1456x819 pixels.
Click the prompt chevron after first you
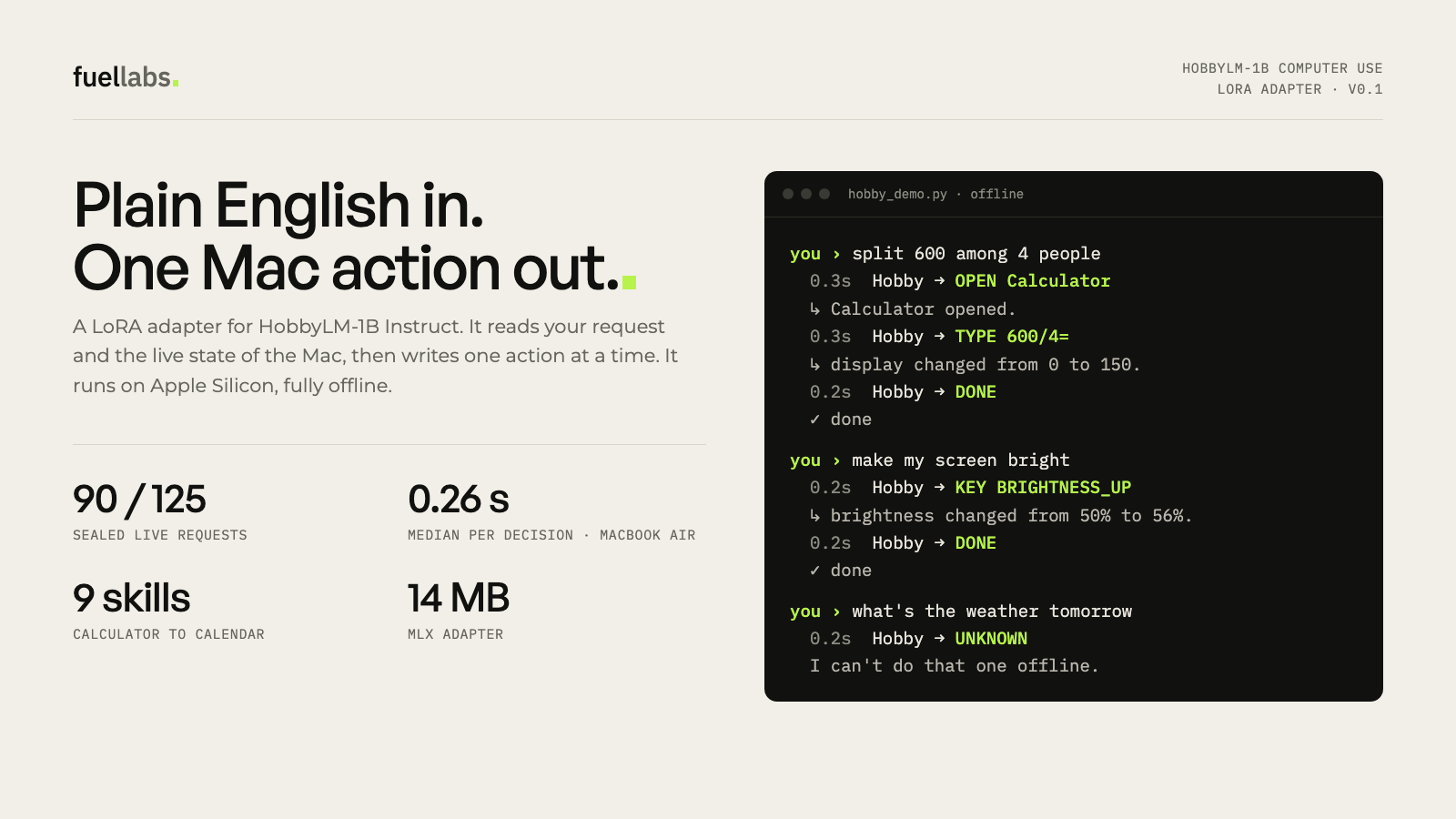836,254
